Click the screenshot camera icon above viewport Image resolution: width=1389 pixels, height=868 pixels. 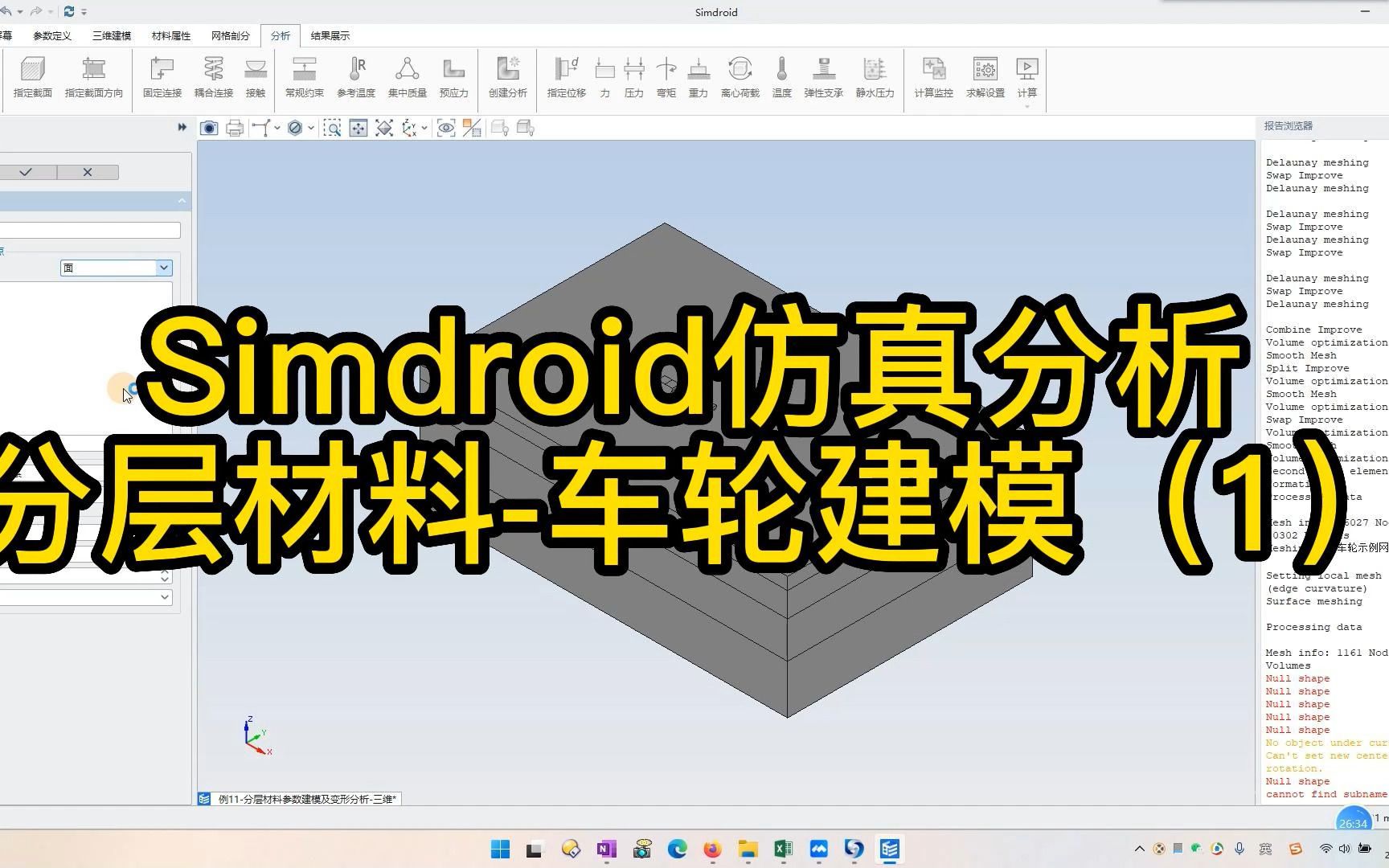pyautogui.click(x=209, y=127)
